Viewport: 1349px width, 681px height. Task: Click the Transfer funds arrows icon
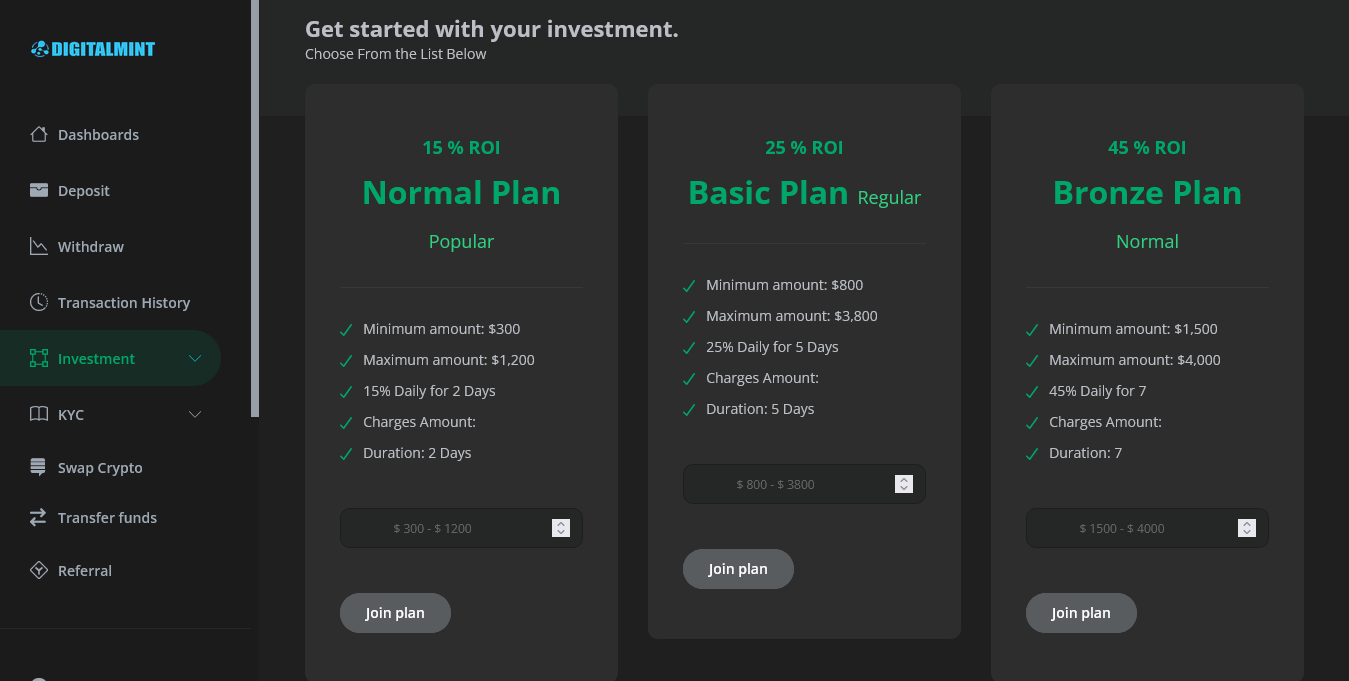[x=39, y=517]
